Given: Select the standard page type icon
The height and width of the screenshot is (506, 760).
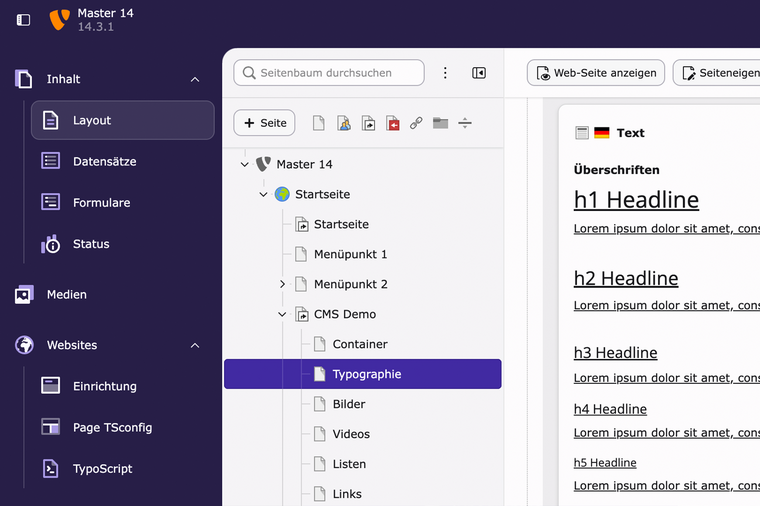Looking at the screenshot, I should [x=319, y=123].
